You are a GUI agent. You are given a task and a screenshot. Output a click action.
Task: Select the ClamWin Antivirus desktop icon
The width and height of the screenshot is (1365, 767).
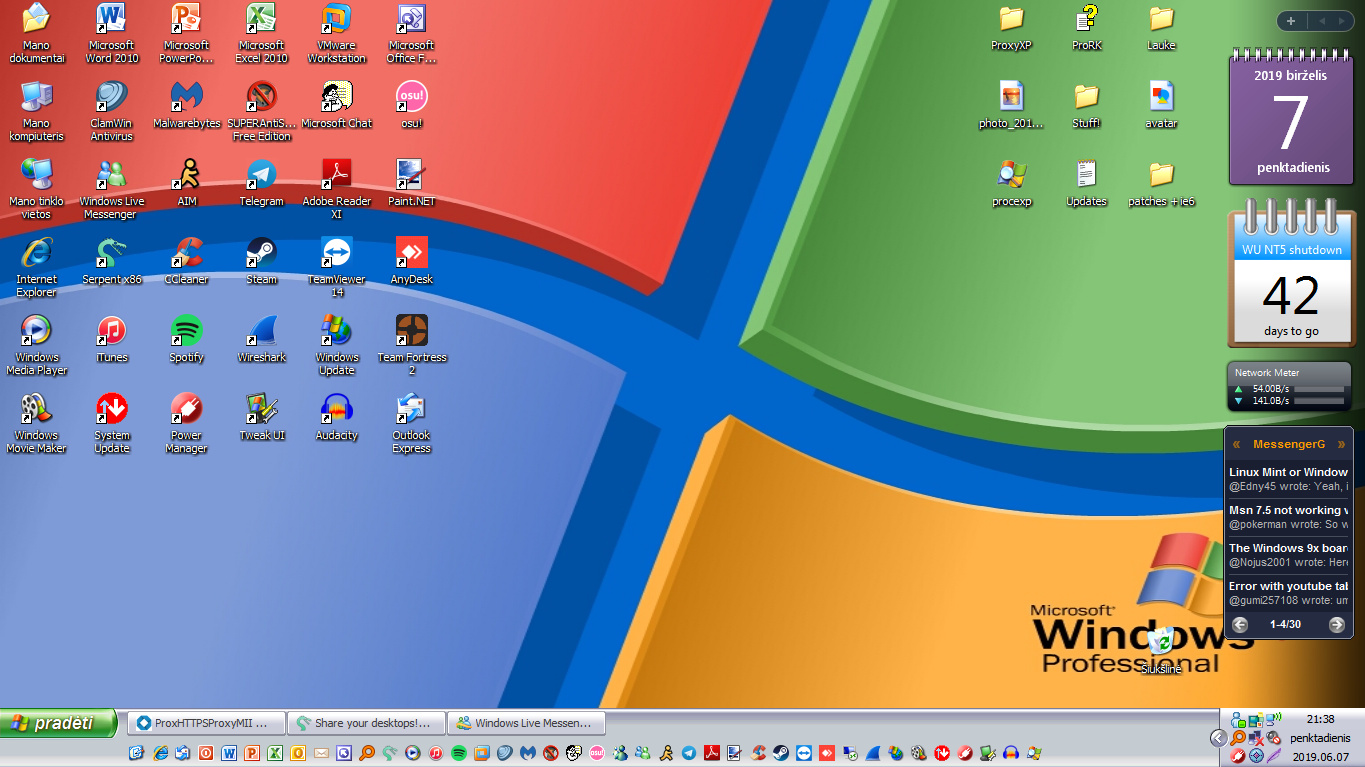pos(112,112)
